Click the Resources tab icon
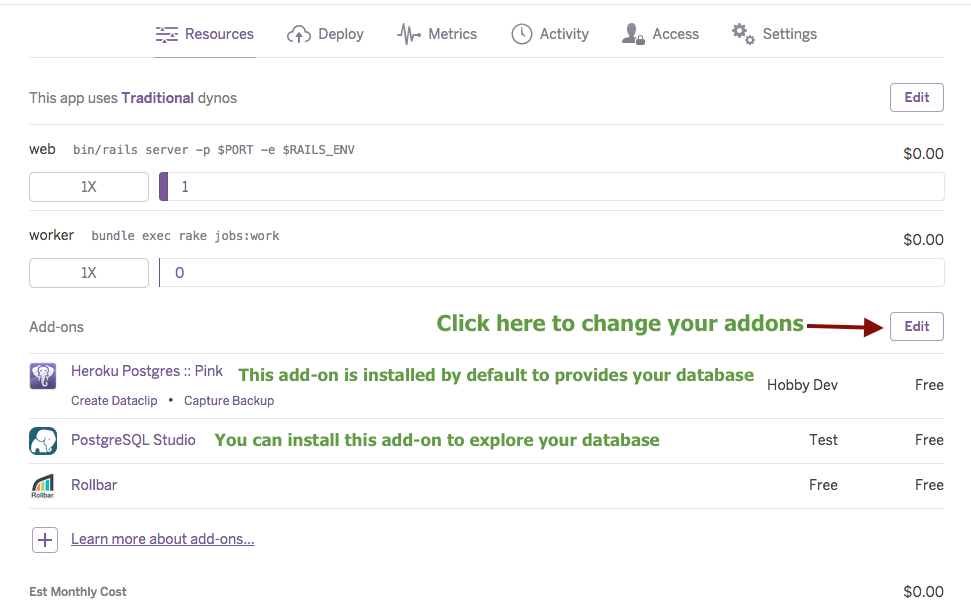971x616 pixels. point(167,35)
